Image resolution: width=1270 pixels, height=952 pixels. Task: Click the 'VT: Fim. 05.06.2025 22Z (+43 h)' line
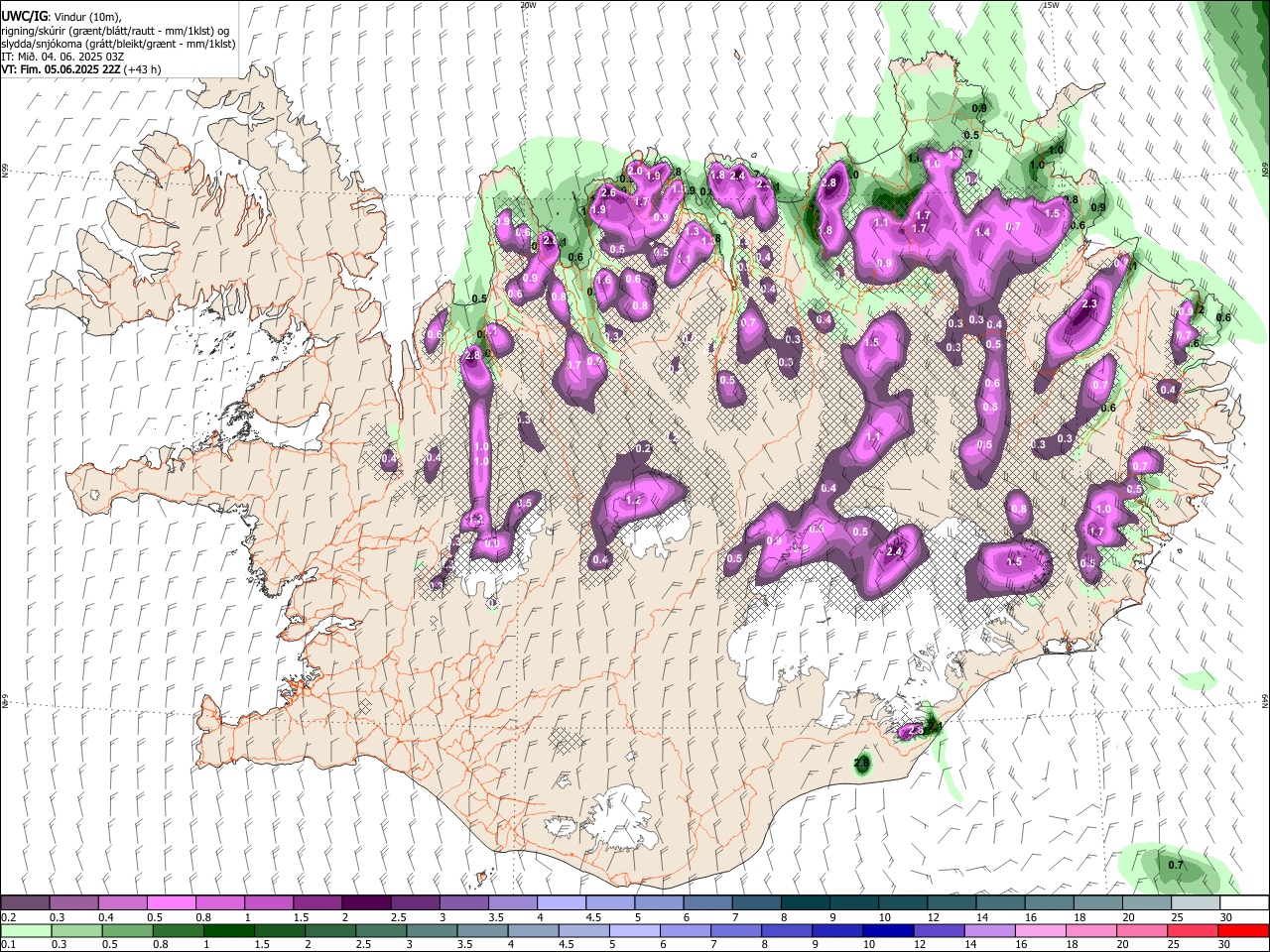[x=81, y=69]
